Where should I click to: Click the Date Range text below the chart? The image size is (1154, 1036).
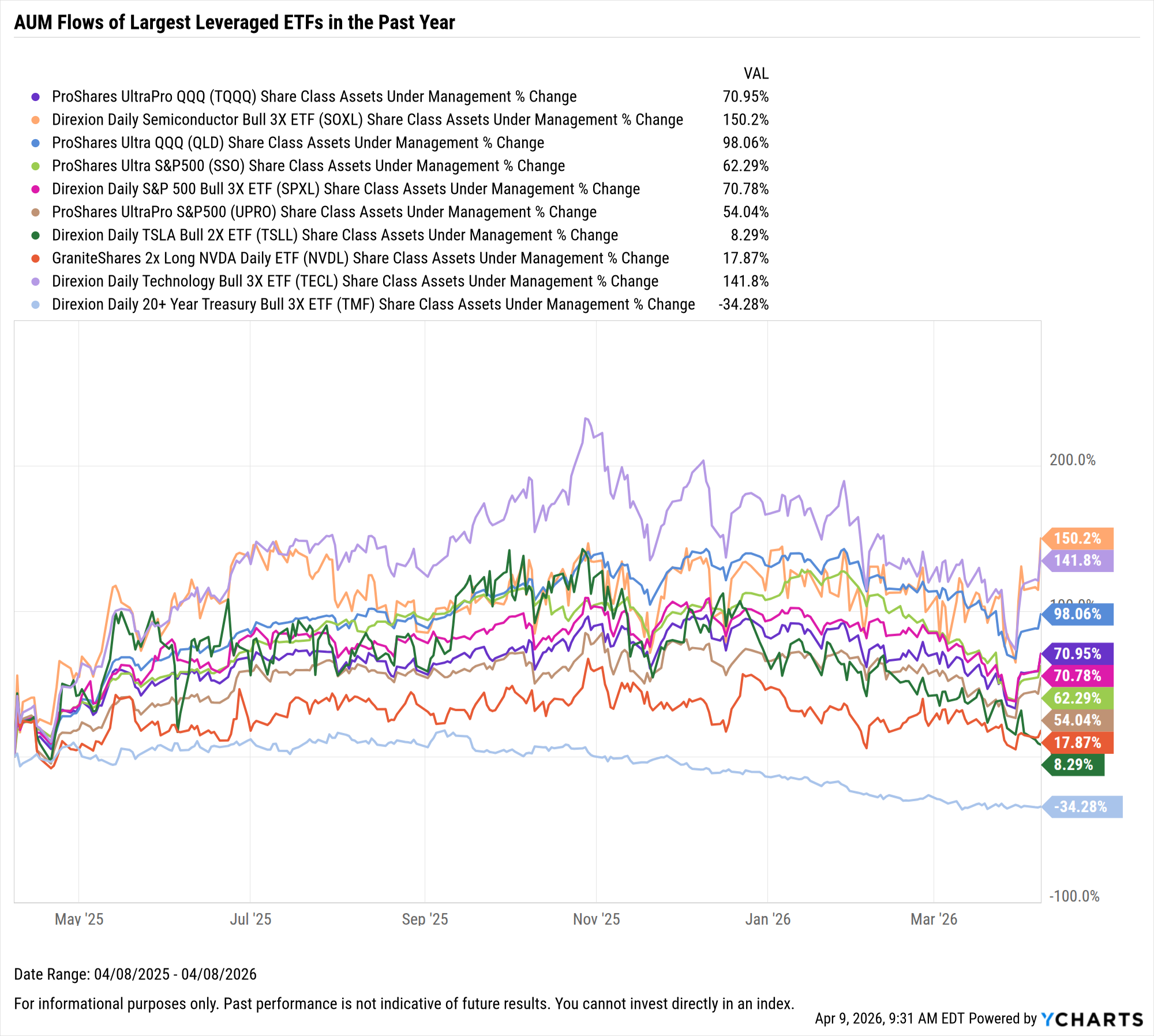(135, 974)
